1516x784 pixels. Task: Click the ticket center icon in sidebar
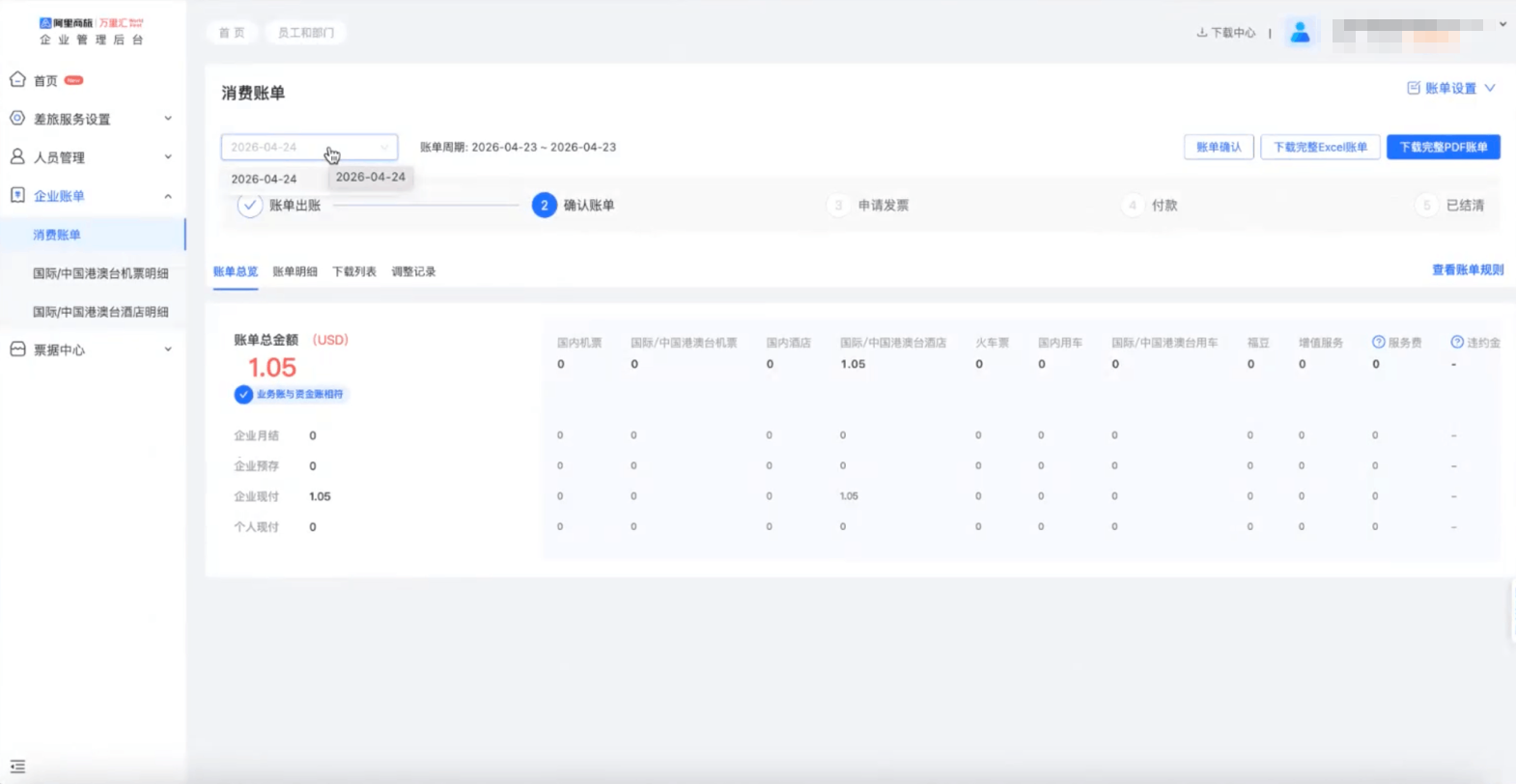click(x=17, y=350)
